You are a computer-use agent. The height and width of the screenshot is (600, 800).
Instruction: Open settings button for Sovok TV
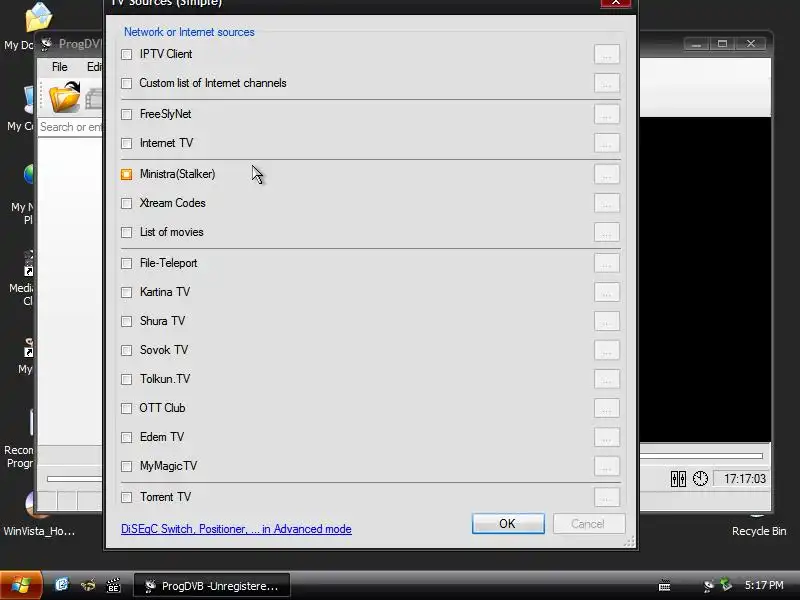(607, 351)
